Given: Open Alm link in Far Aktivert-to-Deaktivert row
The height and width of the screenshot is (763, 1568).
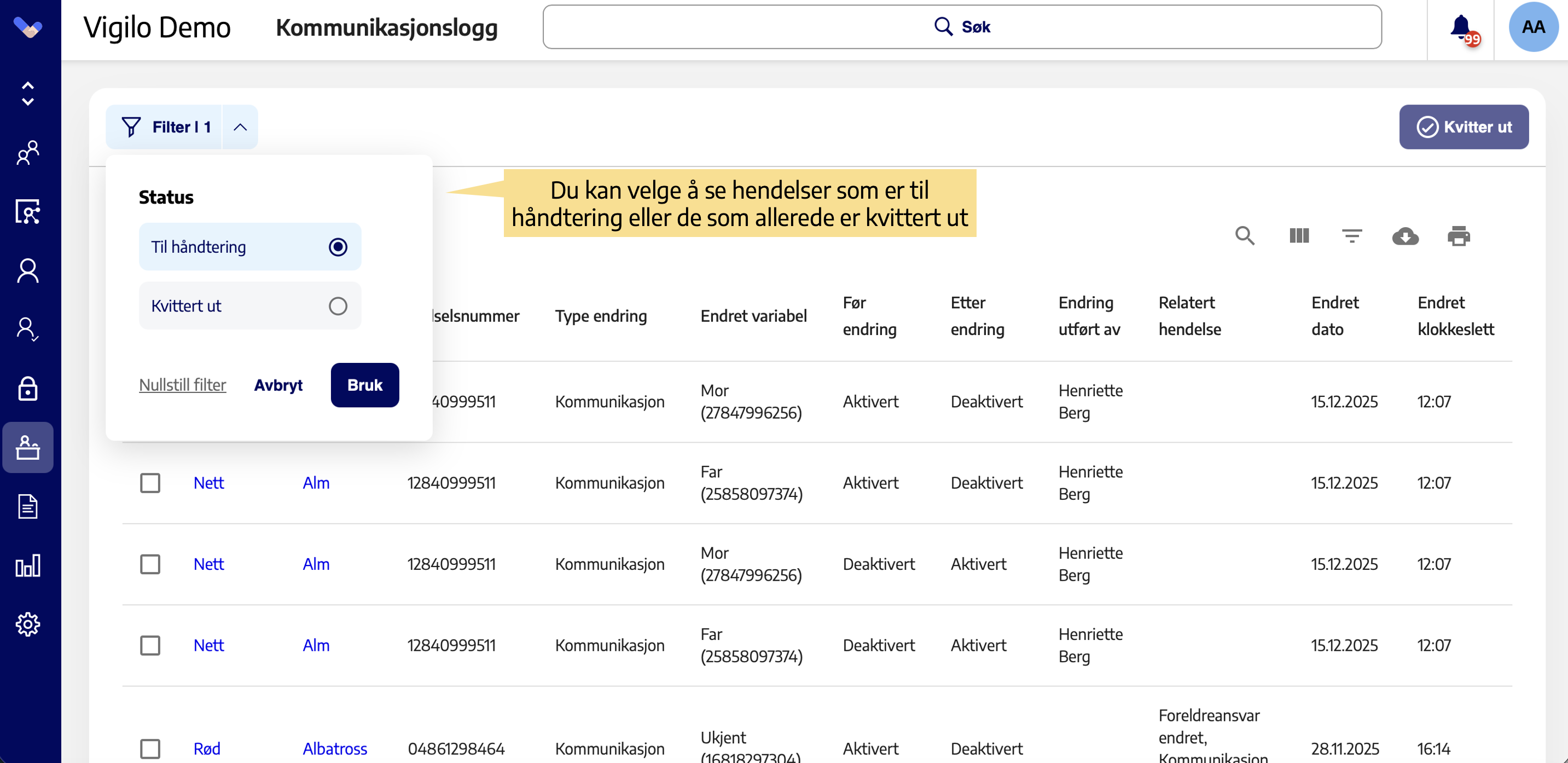Looking at the screenshot, I should click(x=316, y=483).
